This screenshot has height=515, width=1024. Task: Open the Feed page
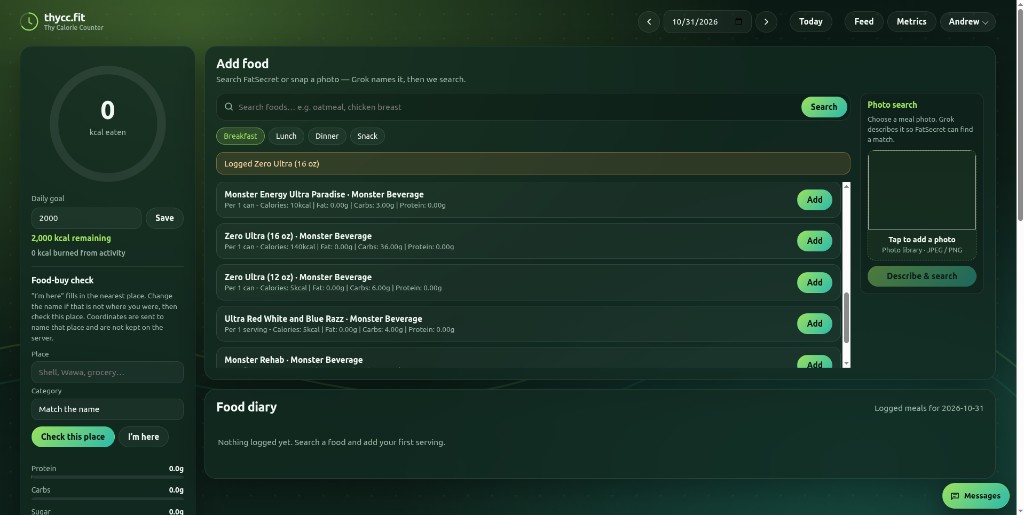(x=863, y=22)
